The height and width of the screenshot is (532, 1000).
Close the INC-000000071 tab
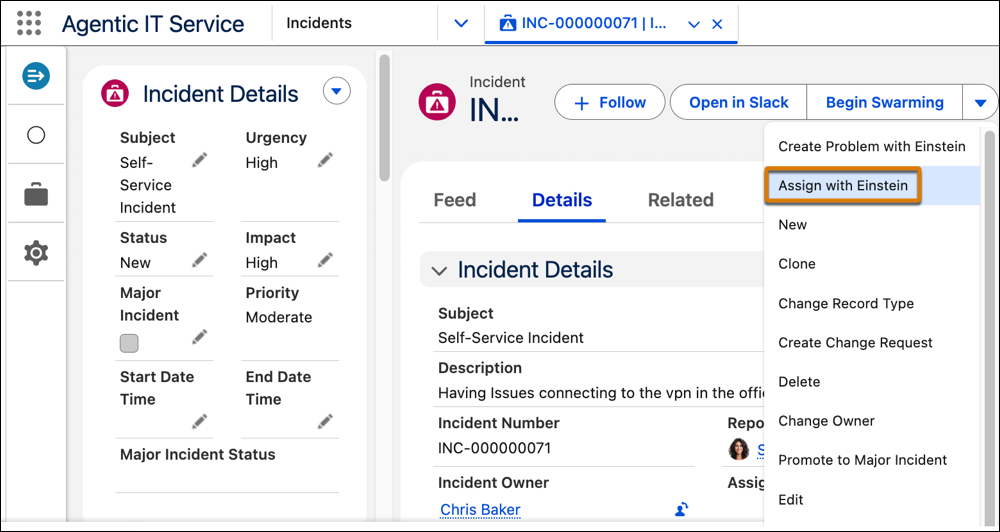point(717,24)
